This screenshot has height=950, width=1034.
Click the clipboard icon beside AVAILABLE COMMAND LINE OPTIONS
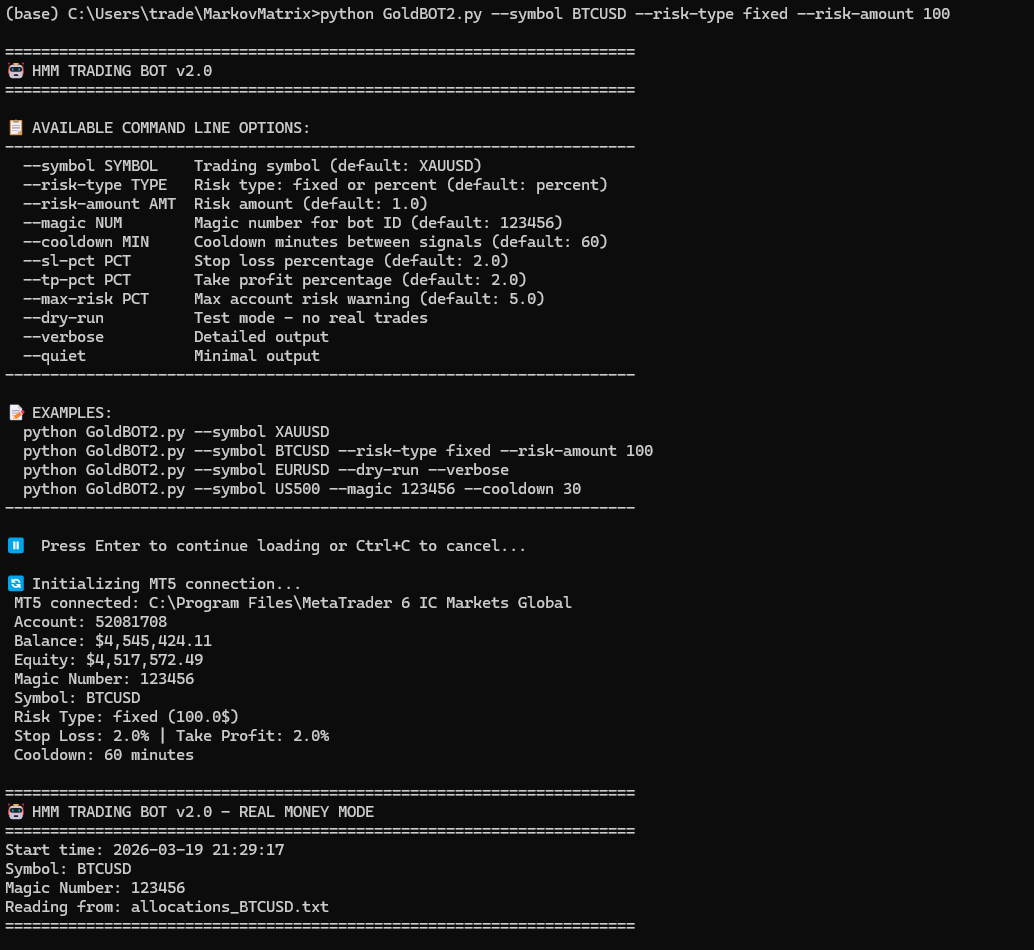pyautogui.click(x=15, y=128)
